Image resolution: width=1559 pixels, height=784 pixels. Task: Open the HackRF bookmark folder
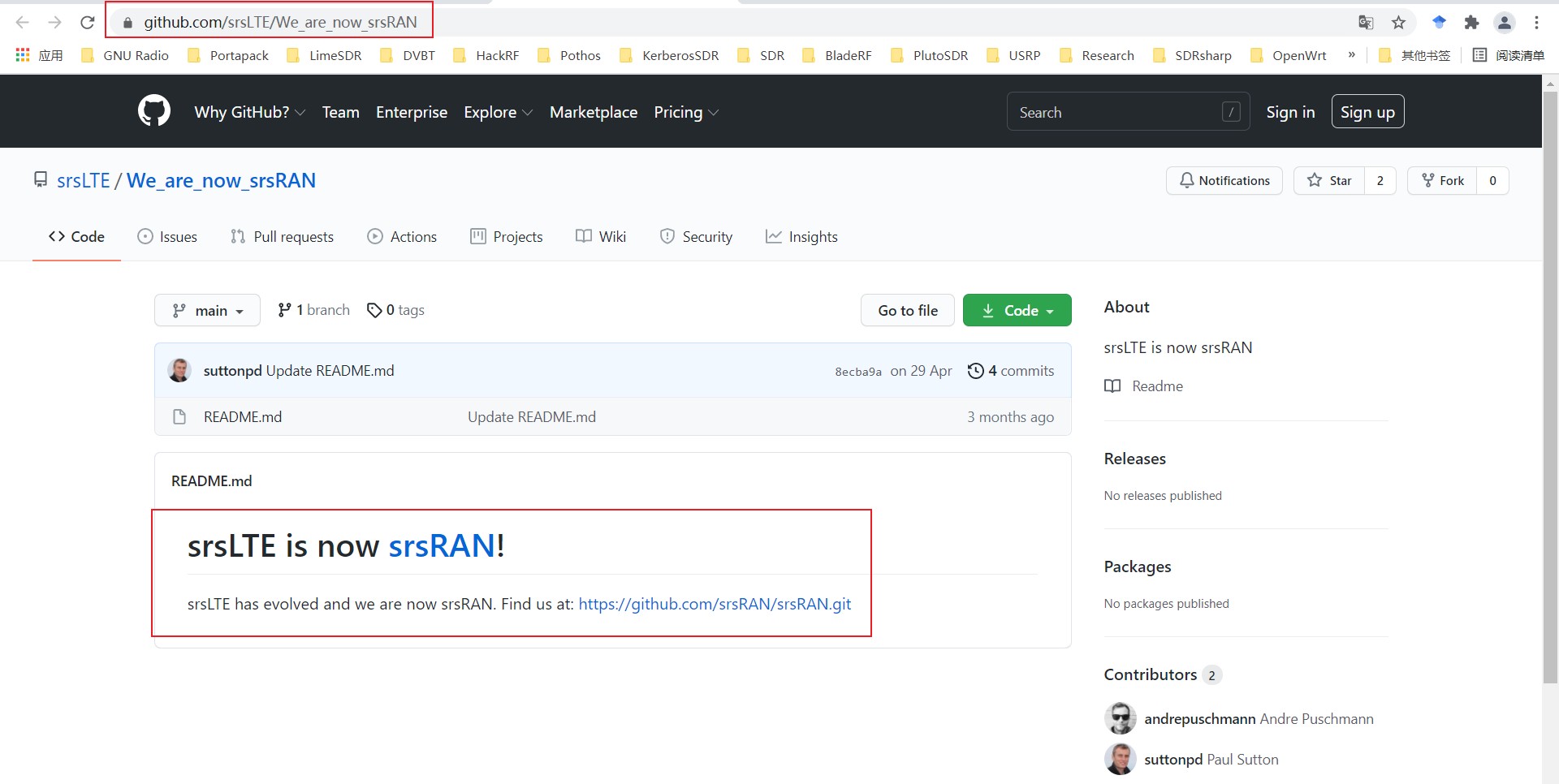pos(486,55)
